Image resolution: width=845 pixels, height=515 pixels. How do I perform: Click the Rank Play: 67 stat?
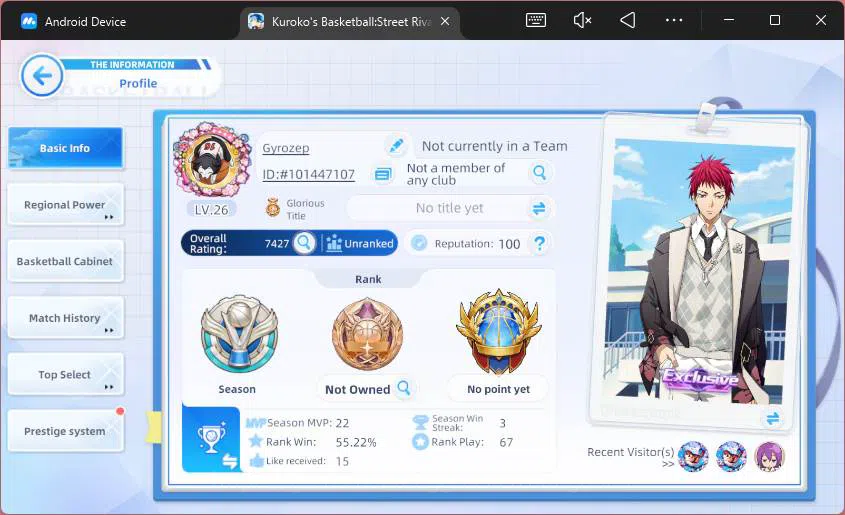462,442
